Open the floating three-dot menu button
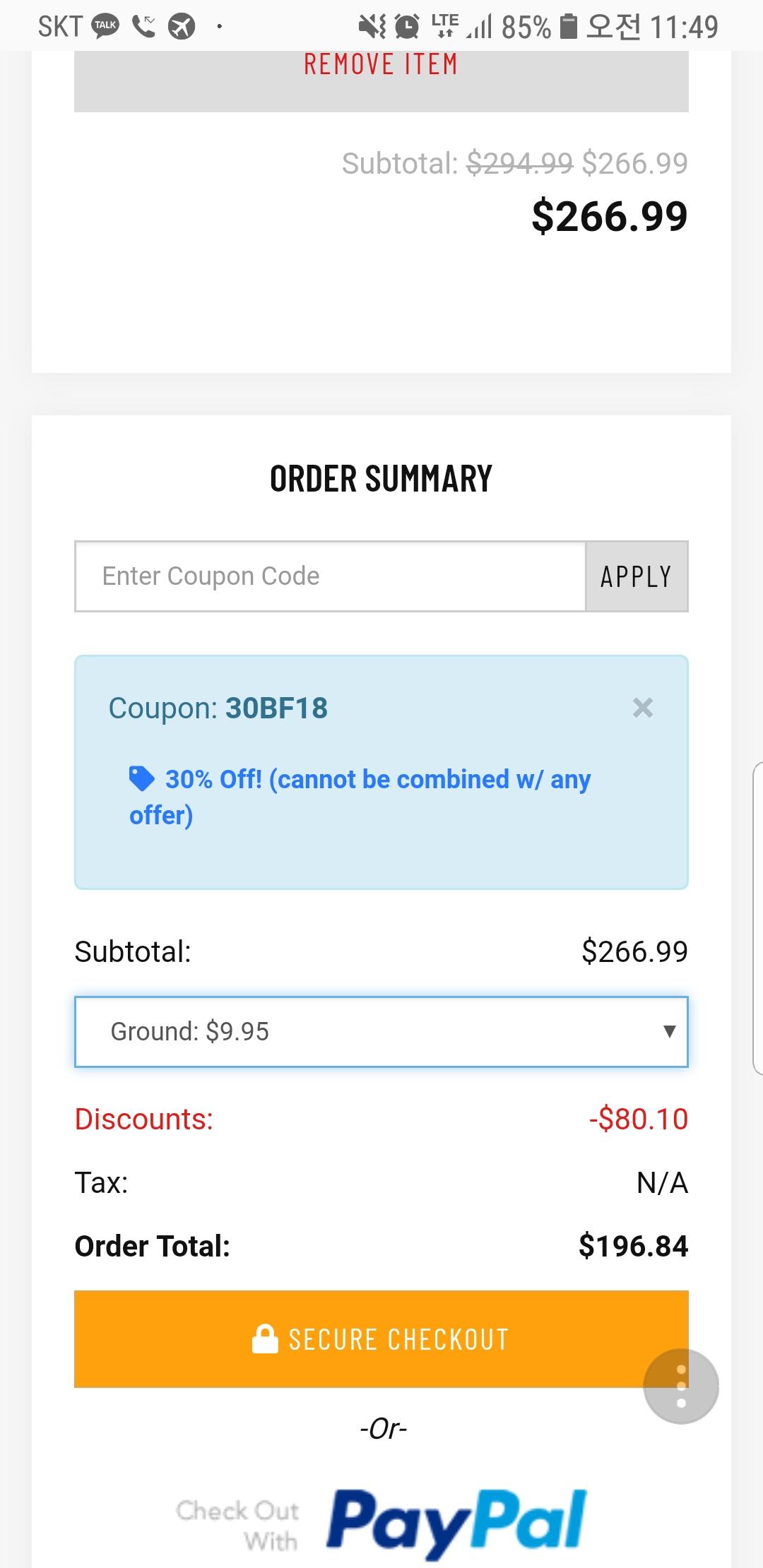This screenshot has width=763, height=1568. tap(680, 1386)
